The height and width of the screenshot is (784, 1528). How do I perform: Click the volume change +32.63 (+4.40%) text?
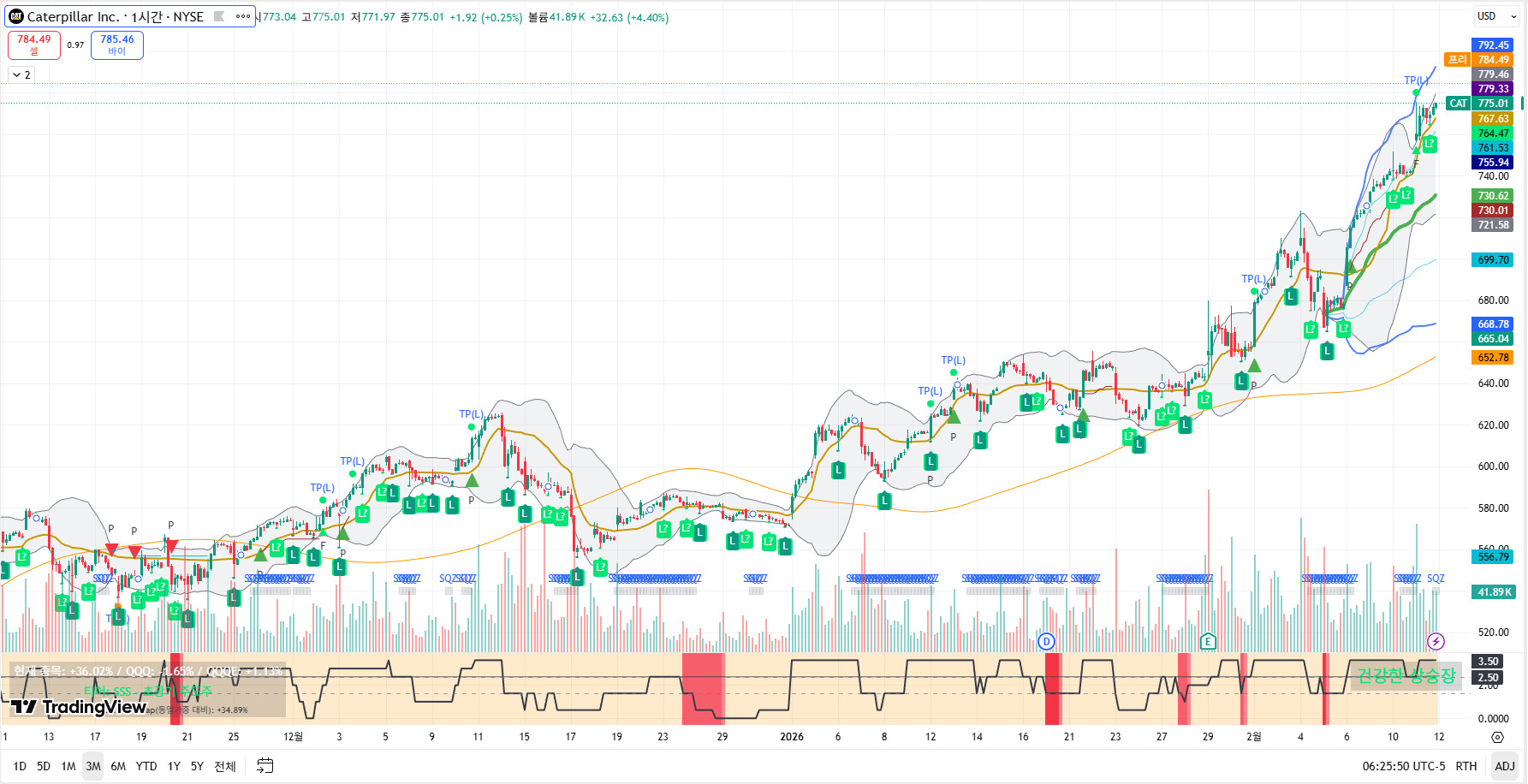click(629, 17)
